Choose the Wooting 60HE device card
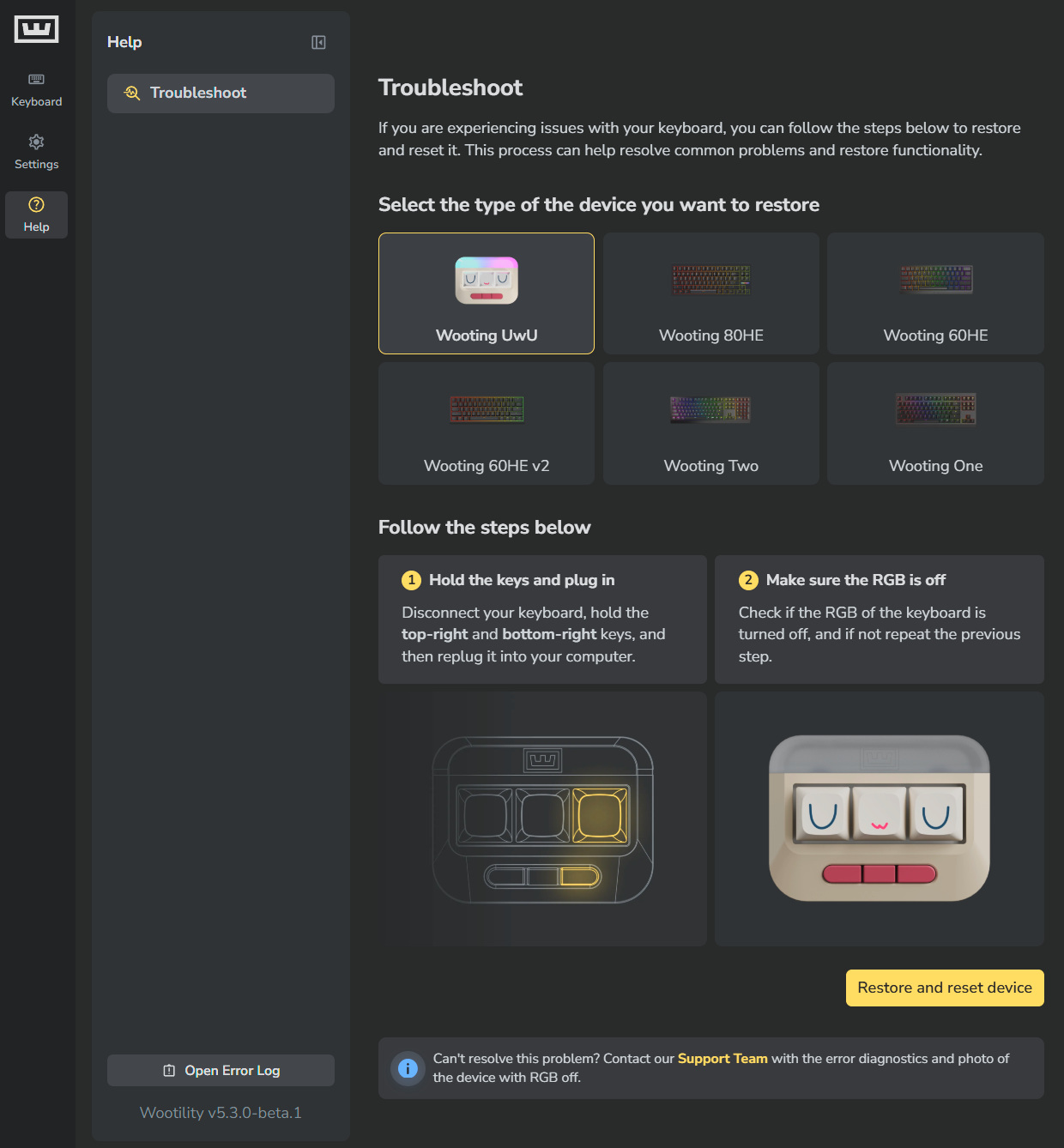The height and width of the screenshot is (1148, 1064). 935,293
